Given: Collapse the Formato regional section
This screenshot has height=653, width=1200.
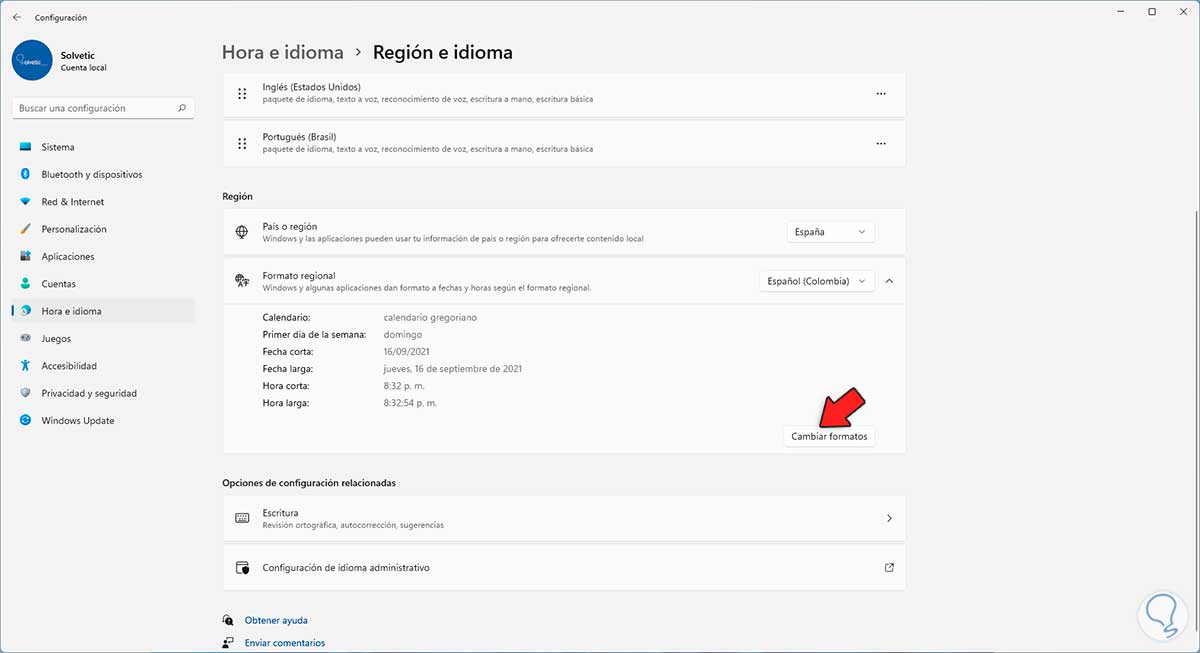Looking at the screenshot, I should [x=889, y=281].
